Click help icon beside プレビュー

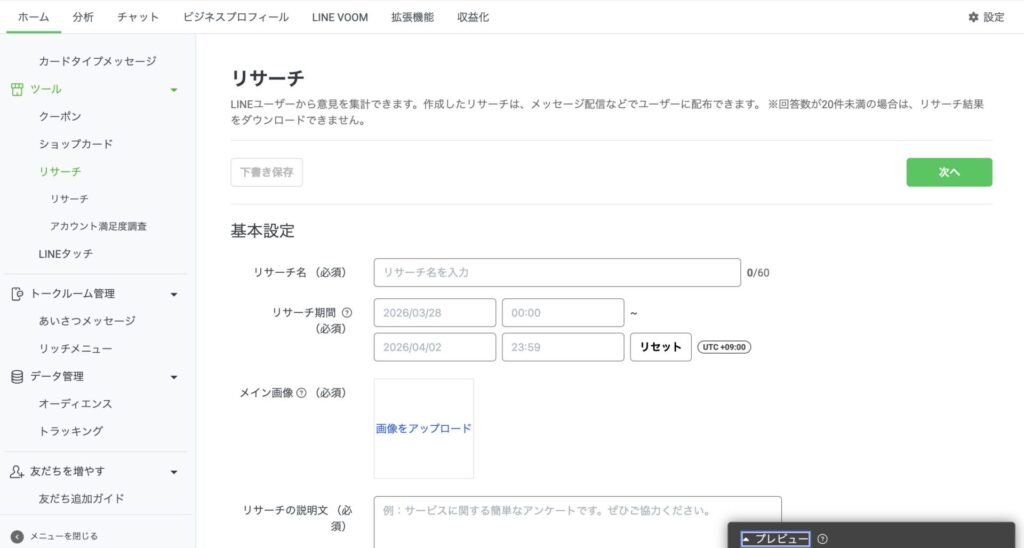click(822, 539)
